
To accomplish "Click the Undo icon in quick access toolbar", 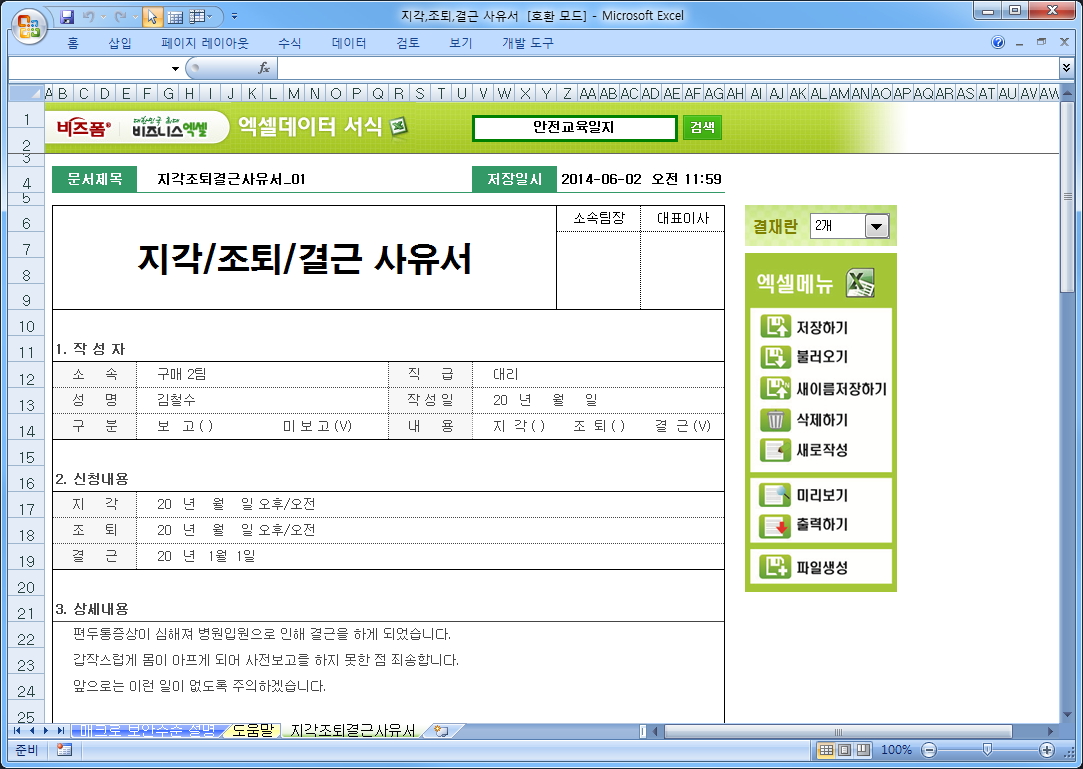I will pos(88,16).
